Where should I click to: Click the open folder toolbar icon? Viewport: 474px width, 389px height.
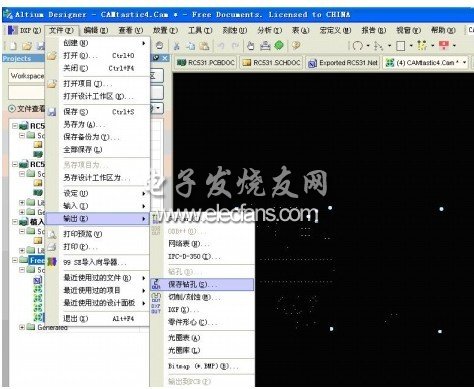(x=27, y=46)
